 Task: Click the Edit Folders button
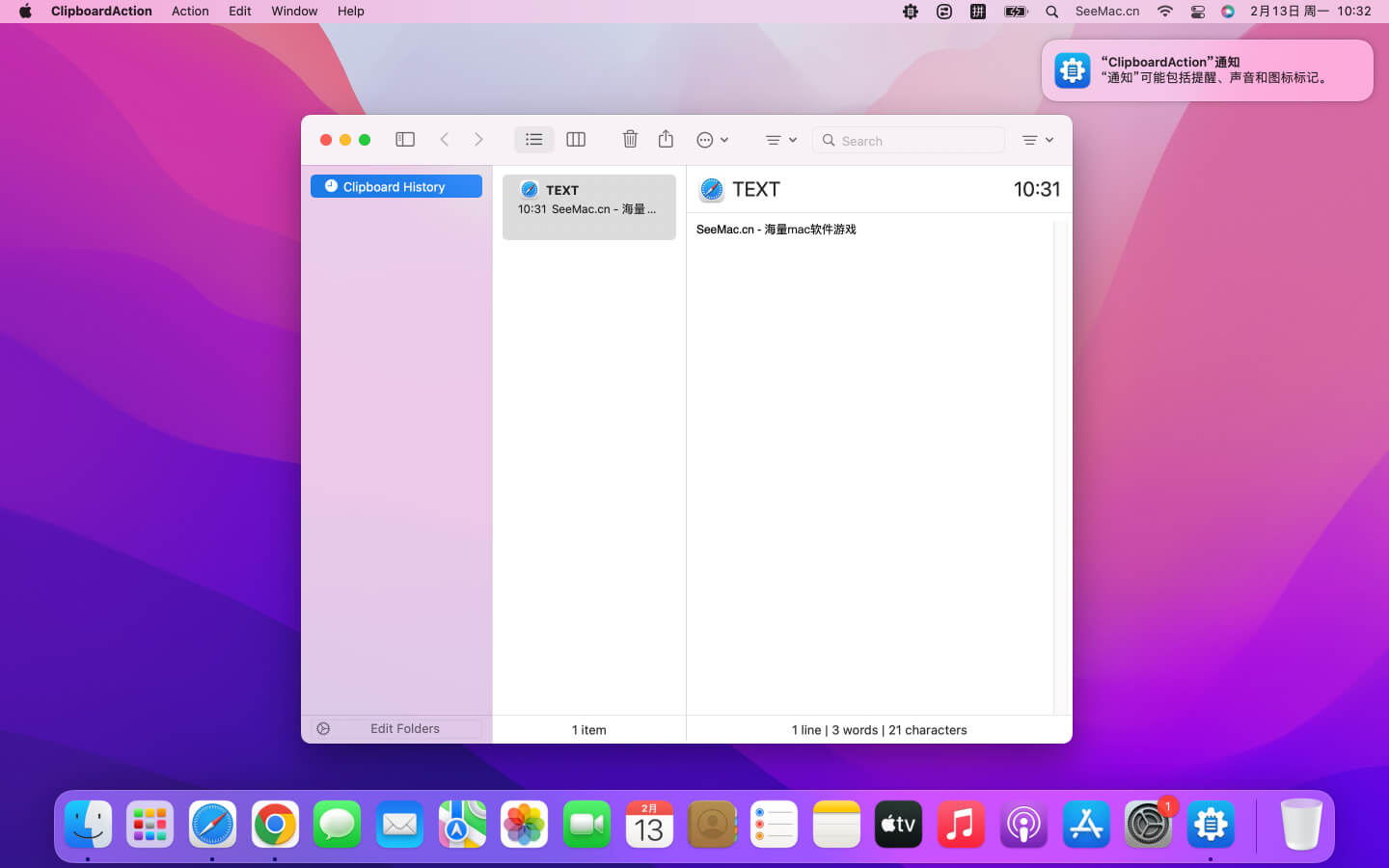405,729
